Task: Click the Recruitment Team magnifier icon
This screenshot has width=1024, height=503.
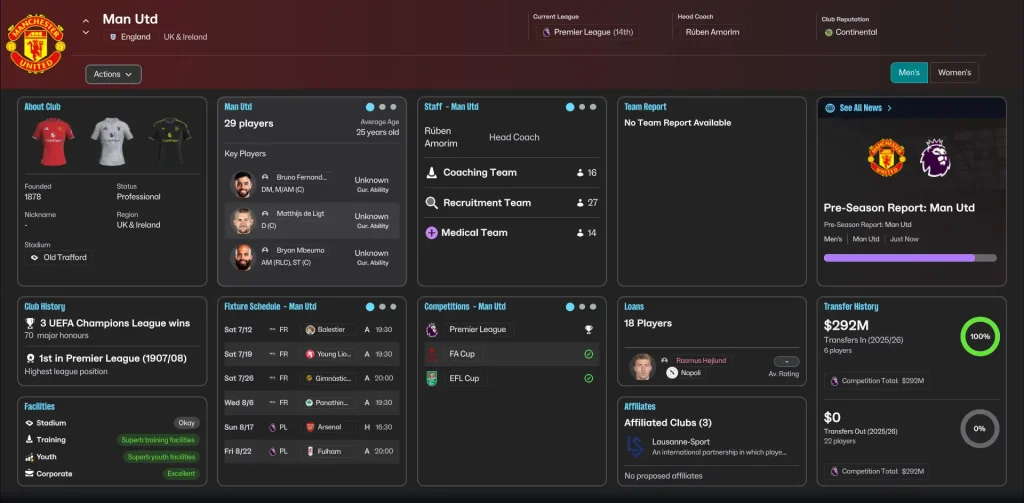Action: point(431,203)
